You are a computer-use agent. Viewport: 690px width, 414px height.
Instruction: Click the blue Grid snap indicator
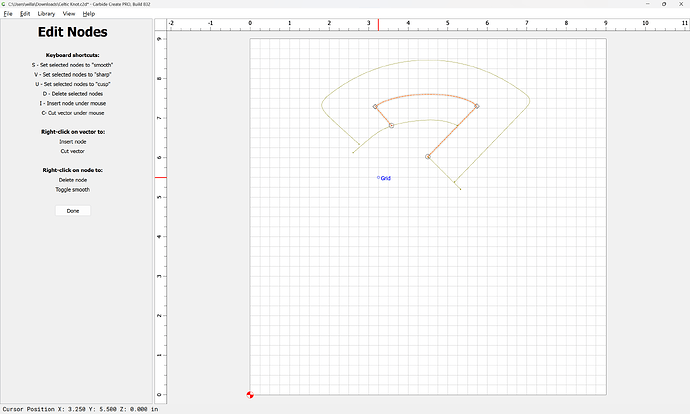pos(384,178)
